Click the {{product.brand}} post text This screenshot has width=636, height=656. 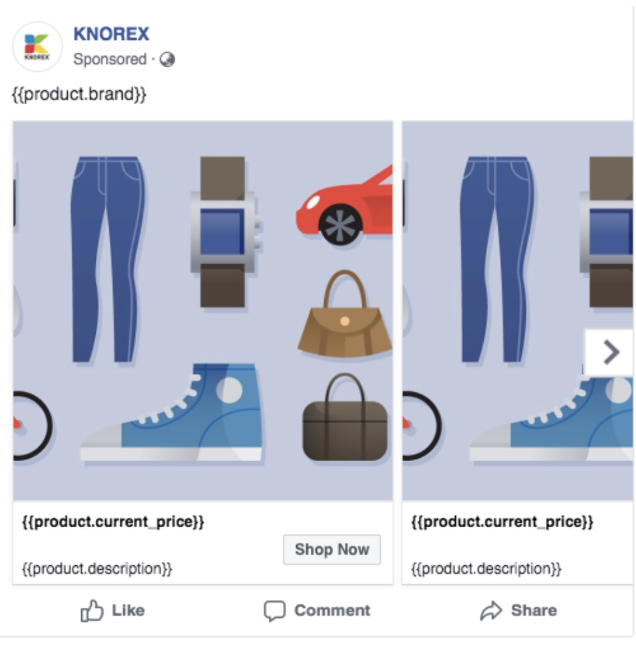79,94
